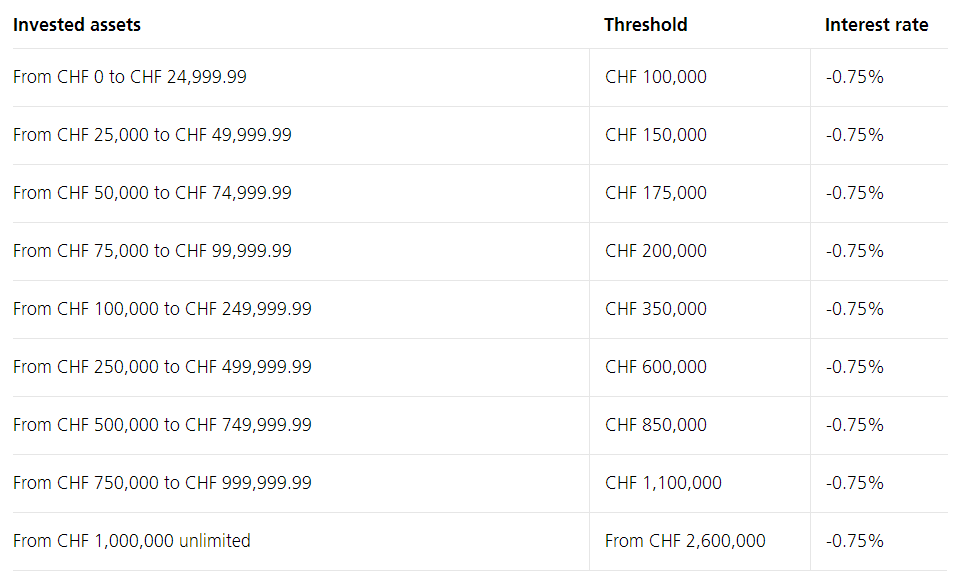Image resolution: width=958 pixels, height=579 pixels.
Task: Click the CHF 150,000 threshold value
Action: [656, 135]
